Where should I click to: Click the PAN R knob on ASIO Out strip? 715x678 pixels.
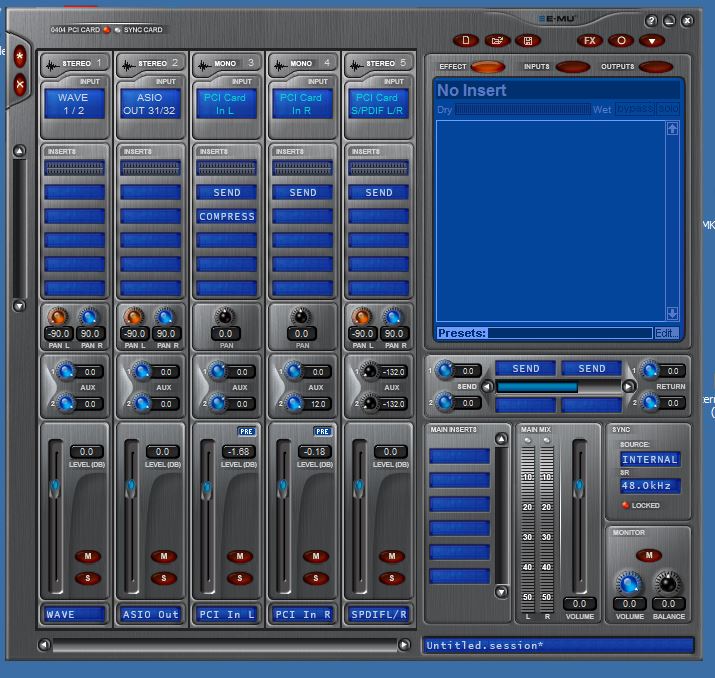tap(165, 316)
